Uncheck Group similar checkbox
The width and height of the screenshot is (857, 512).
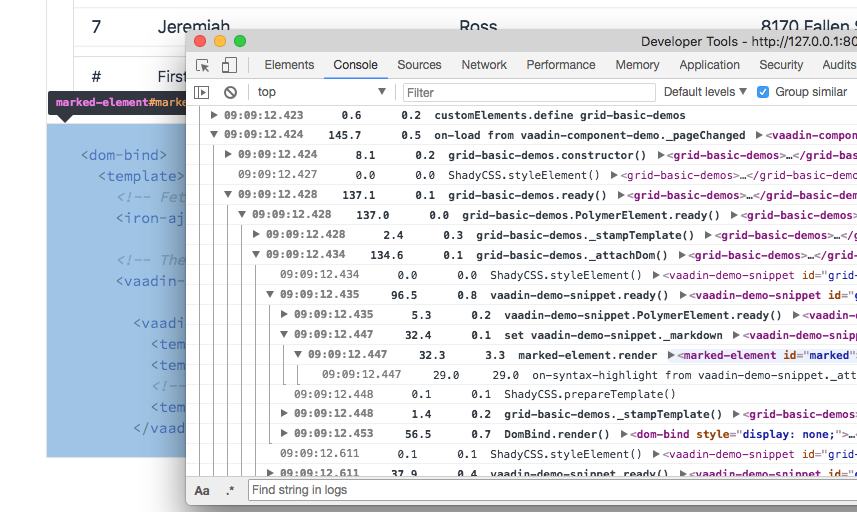pyautogui.click(x=763, y=92)
